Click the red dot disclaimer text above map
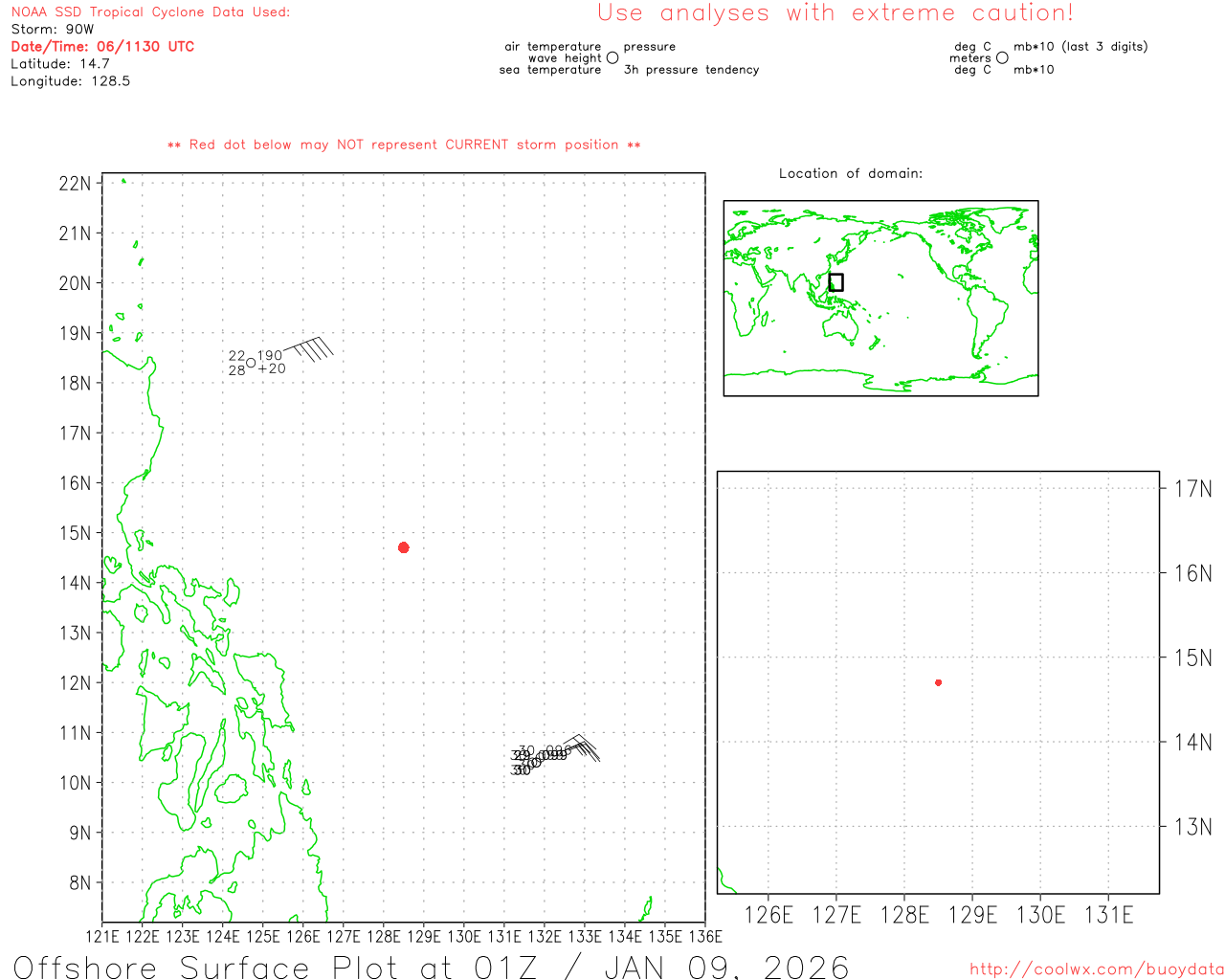This screenshot has height=980, width=1225. [x=404, y=145]
